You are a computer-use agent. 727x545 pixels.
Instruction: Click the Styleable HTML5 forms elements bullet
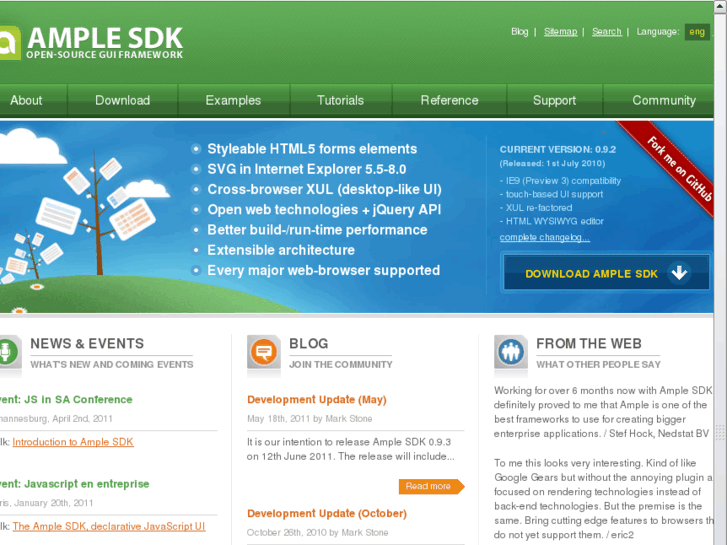(x=312, y=149)
